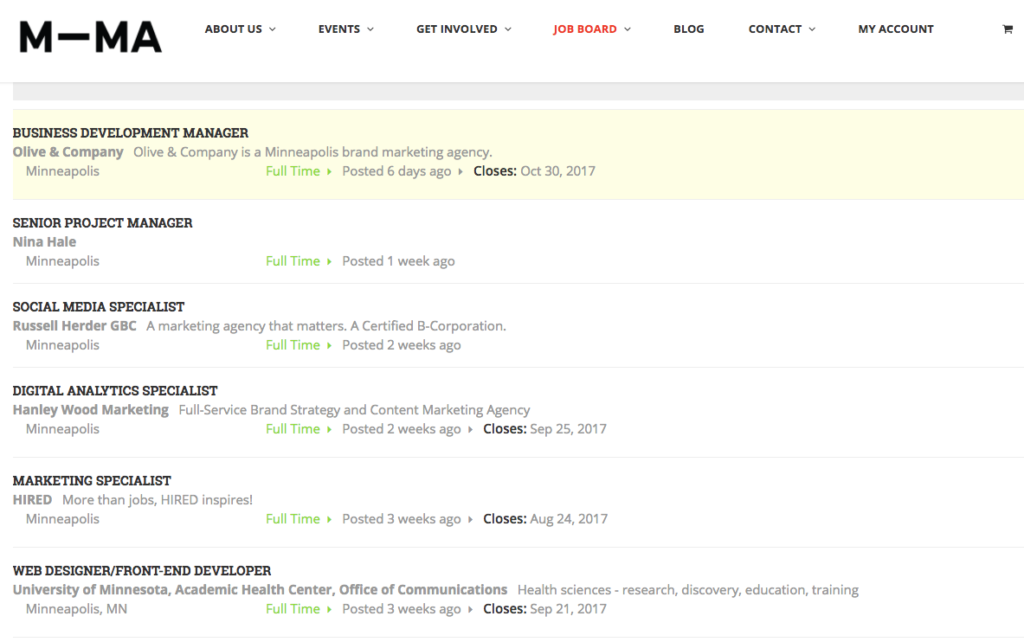Go to the Blog page
Screen dimensions: 1024x642
pyautogui.click(x=688, y=29)
